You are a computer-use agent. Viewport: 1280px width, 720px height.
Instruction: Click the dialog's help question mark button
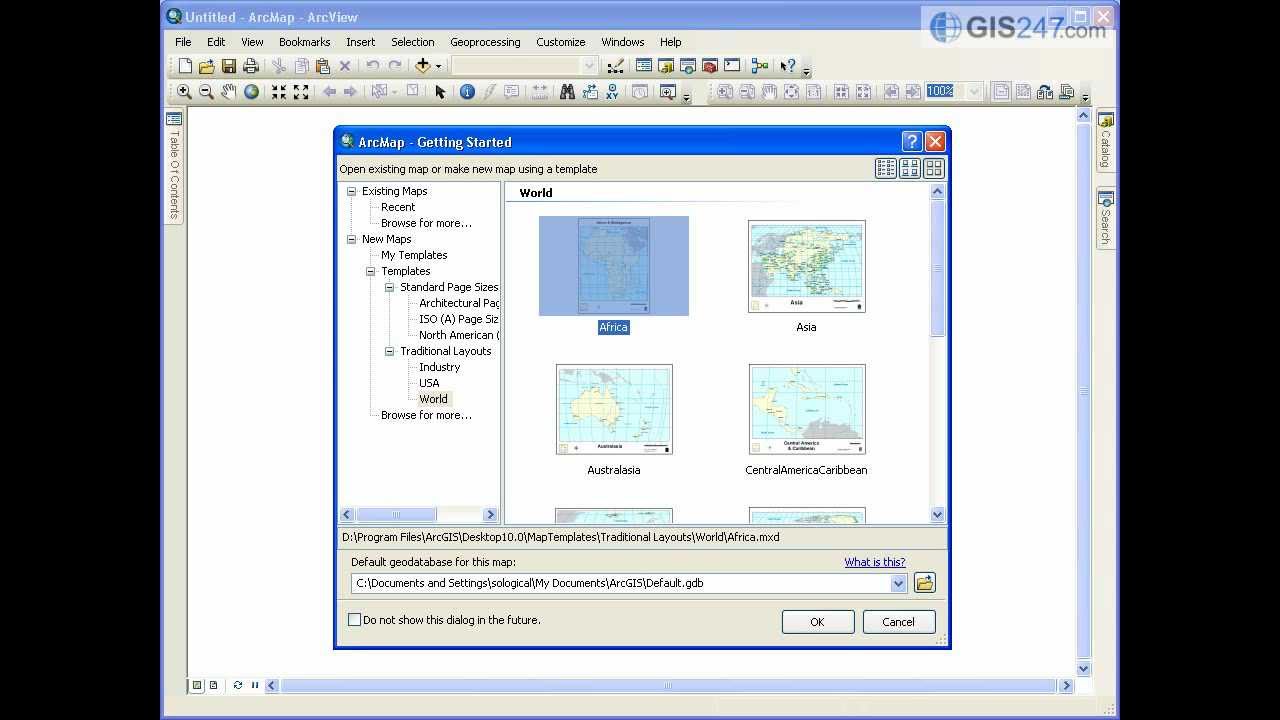911,141
